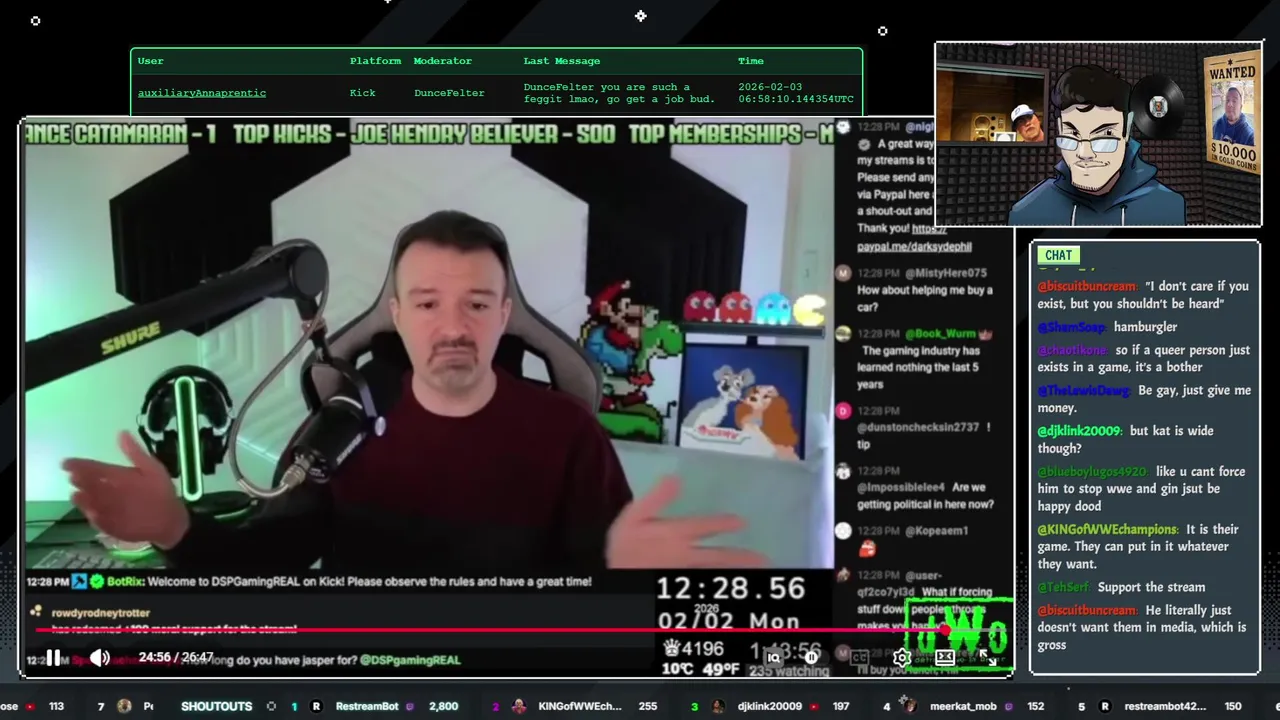Click the CHAT header label

[1058, 255]
